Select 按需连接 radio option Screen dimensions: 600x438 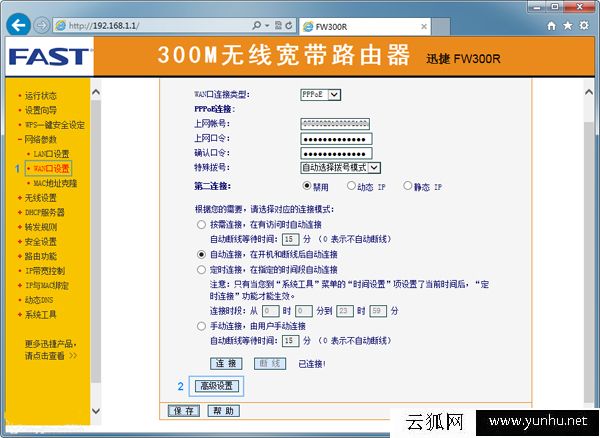[x=201, y=225]
